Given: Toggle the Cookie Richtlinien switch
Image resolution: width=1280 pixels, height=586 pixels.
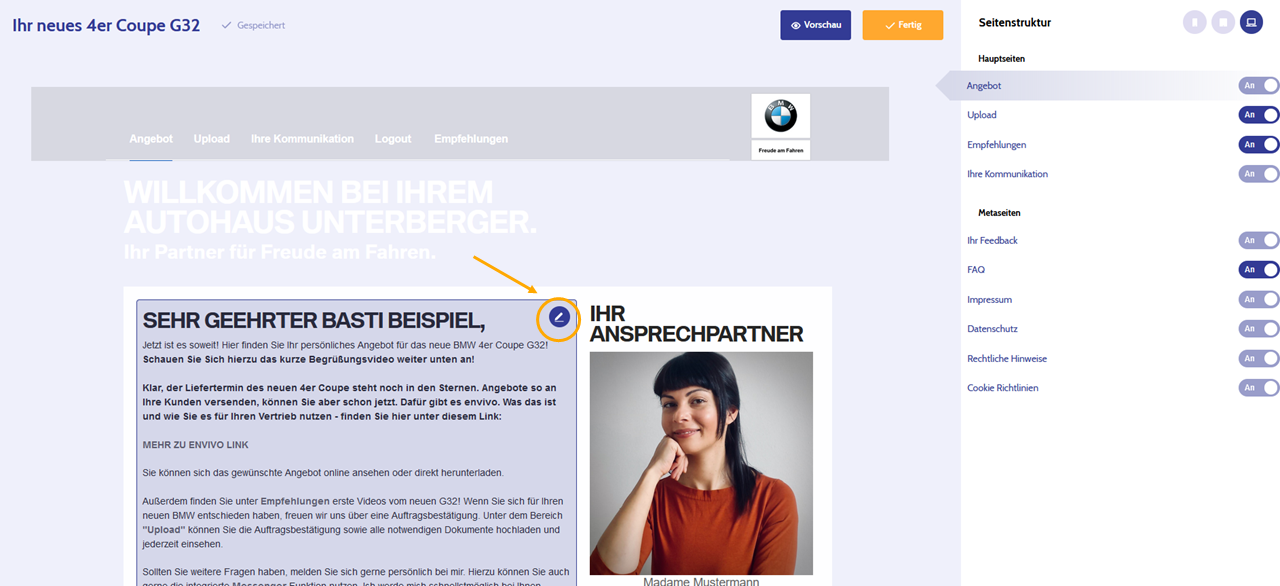Looking at the screenshot, I should pos(1259,387).
